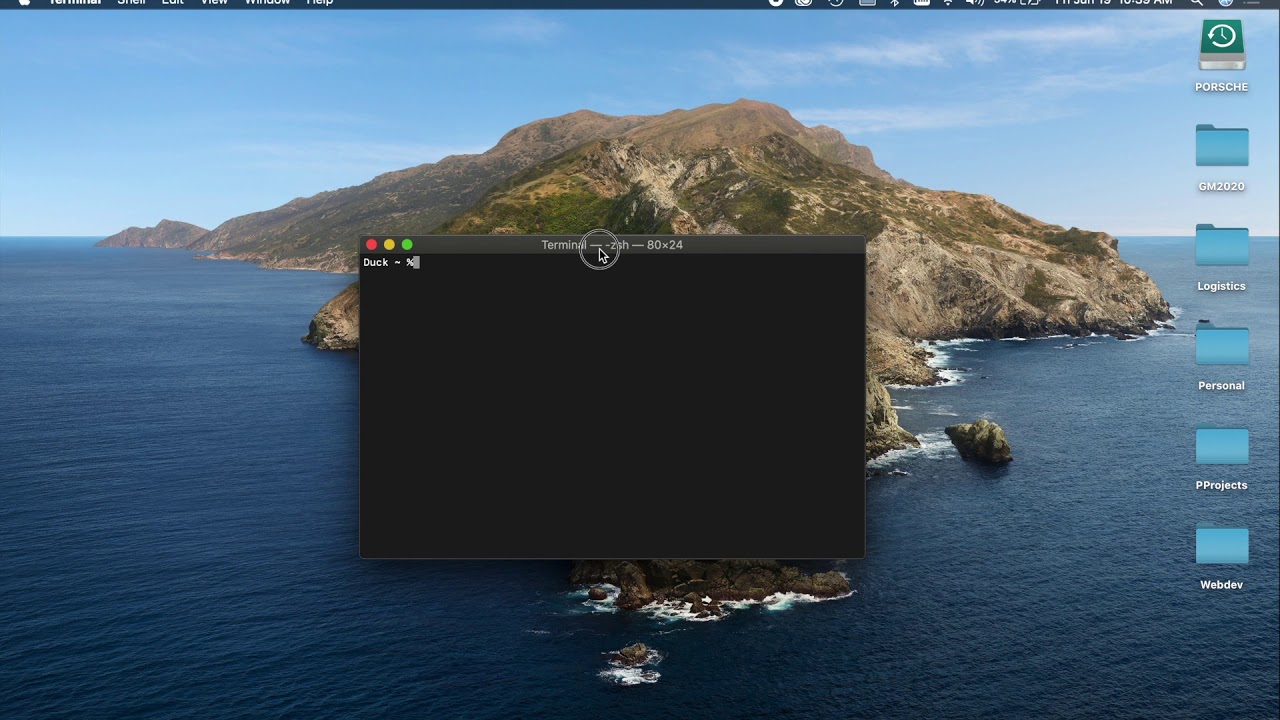
Task: Open the Bluetooth status icon in menu bar
Action: tap(894, 3)
